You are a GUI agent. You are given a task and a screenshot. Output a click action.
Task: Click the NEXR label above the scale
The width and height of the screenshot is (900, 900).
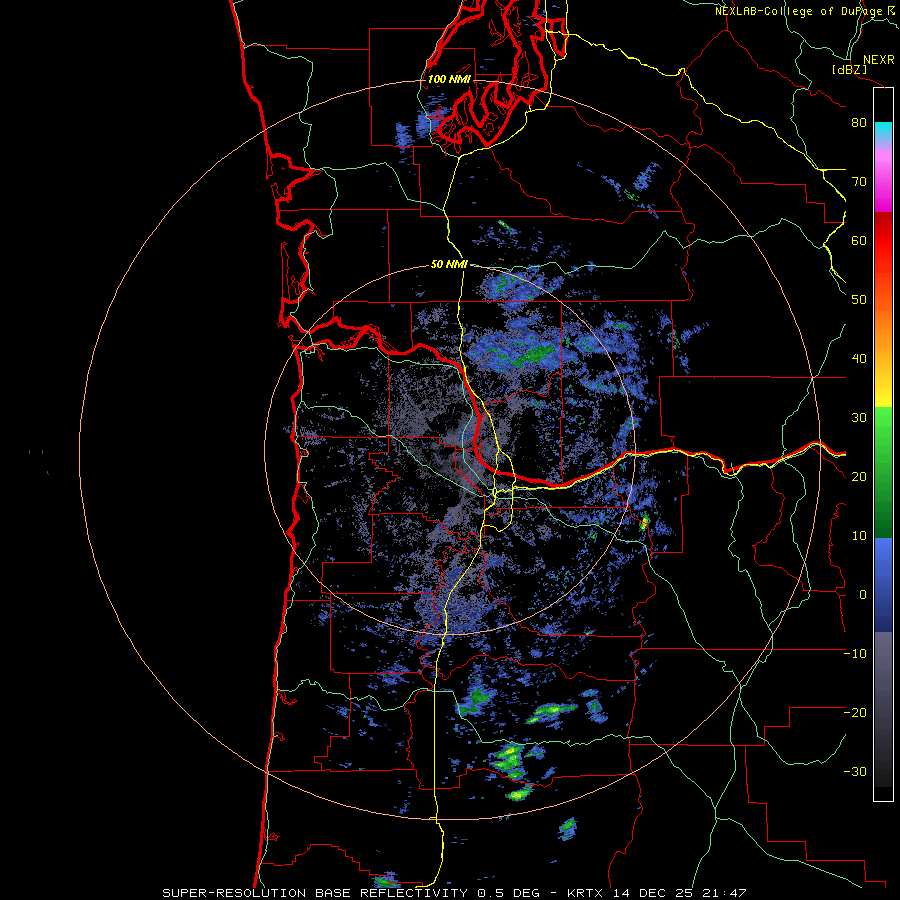point(879,60)
